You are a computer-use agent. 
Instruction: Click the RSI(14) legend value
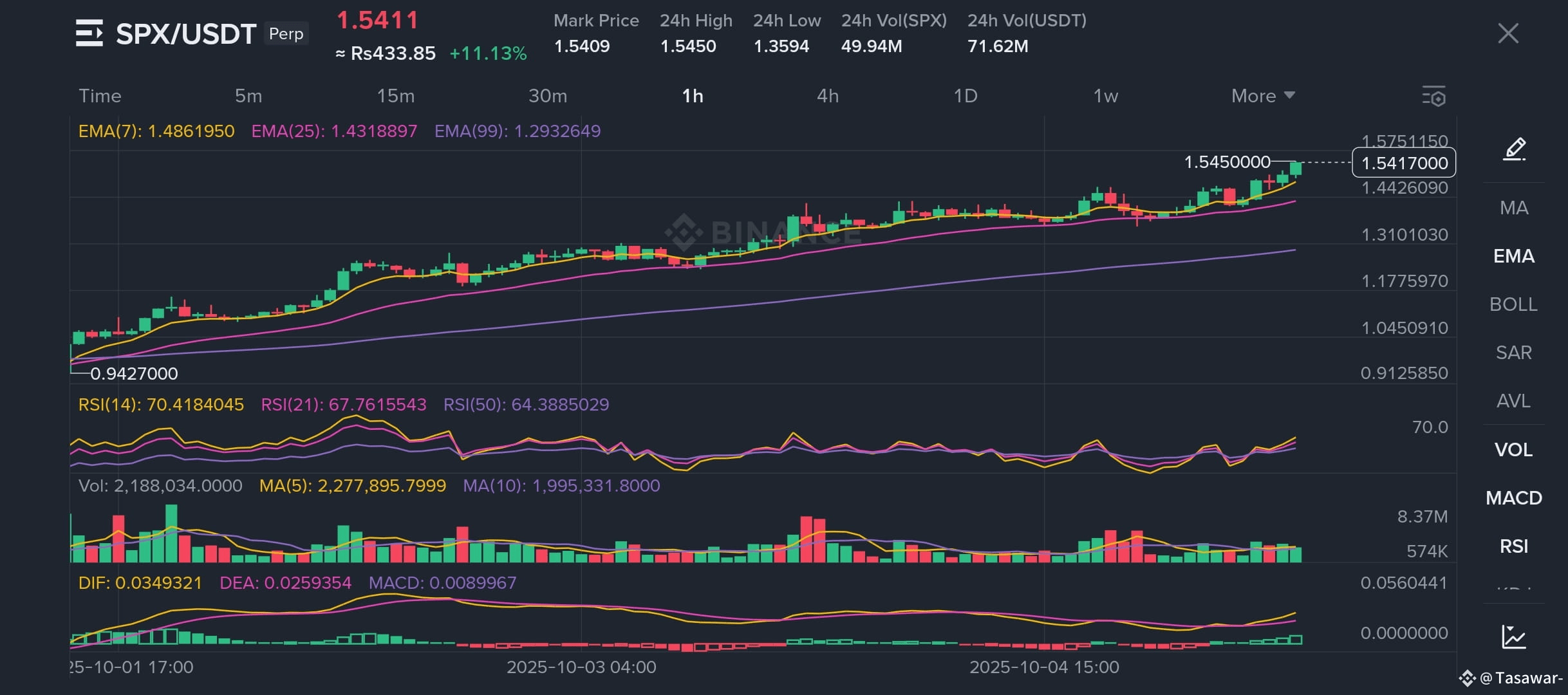pos(161,405)
